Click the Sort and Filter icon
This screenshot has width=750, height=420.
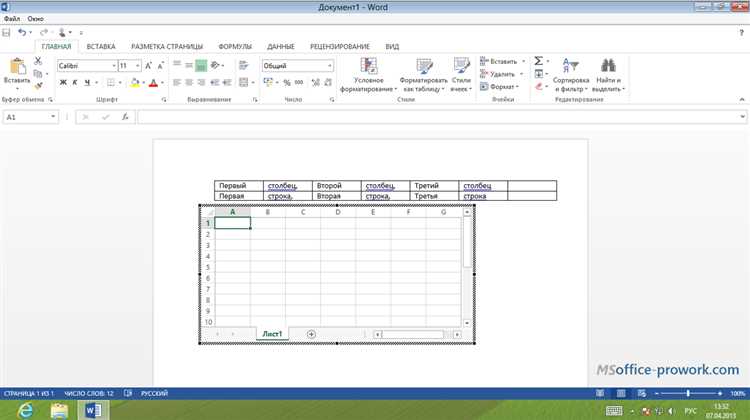point(571,66)
